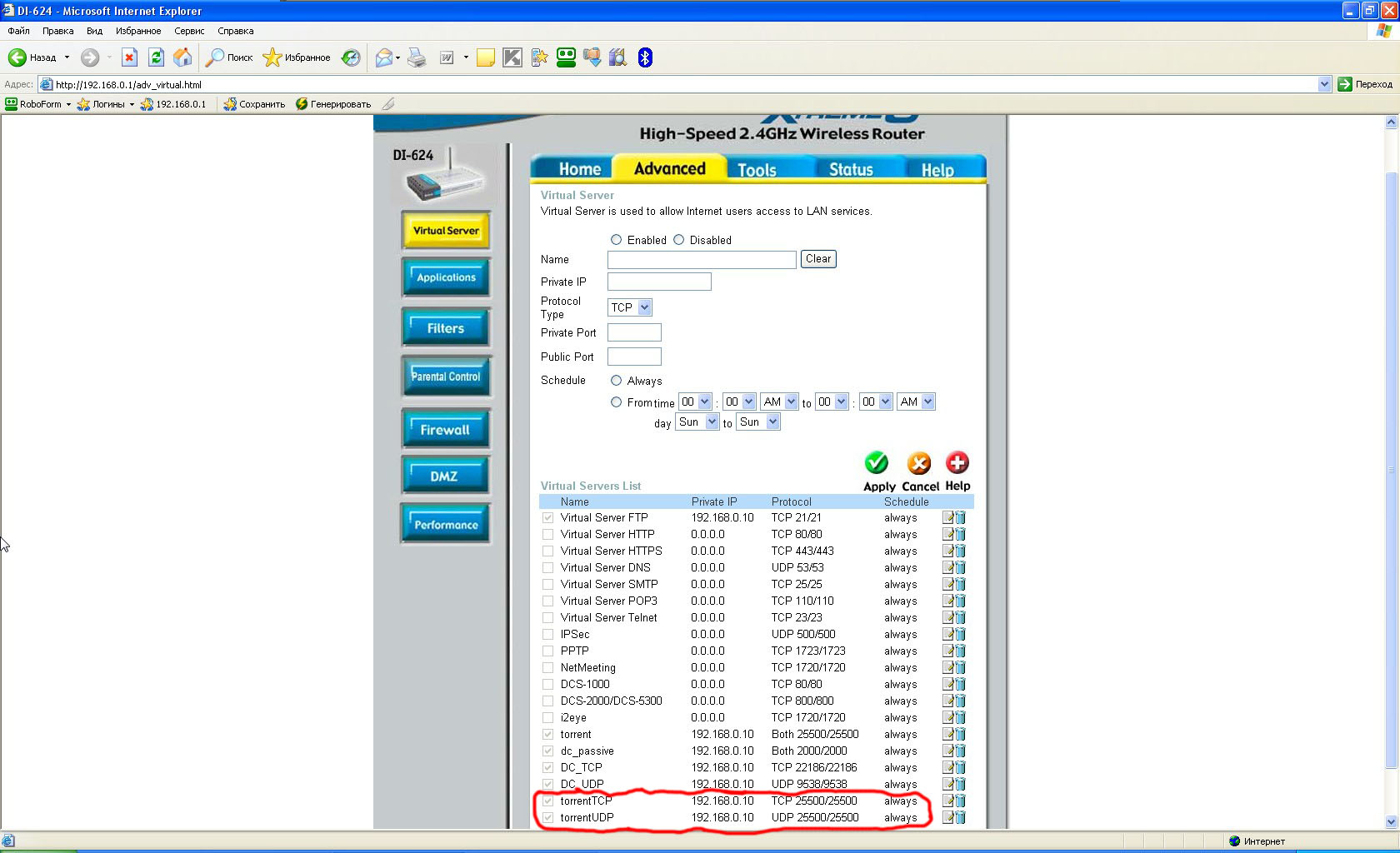Click RoboForm Save (Сохранить) button

[254, 104]
